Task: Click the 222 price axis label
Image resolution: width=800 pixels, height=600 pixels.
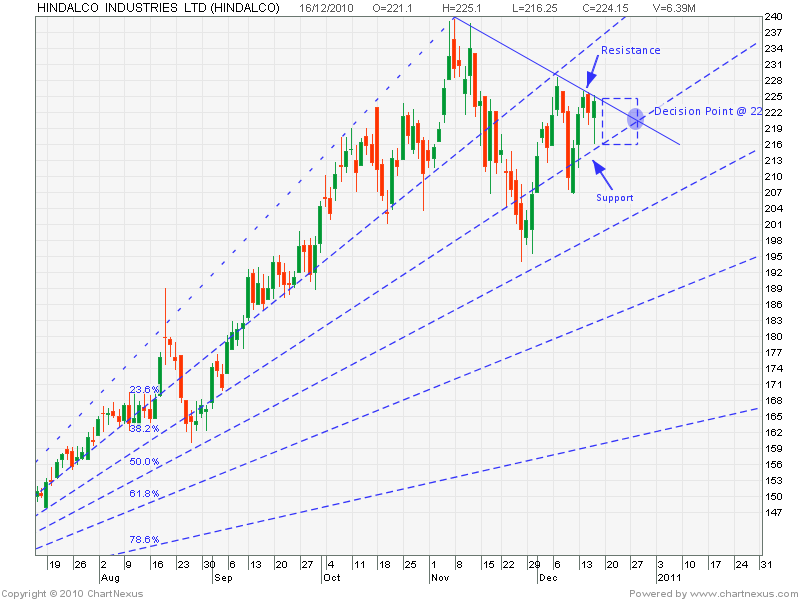Action: coord(773,113)
